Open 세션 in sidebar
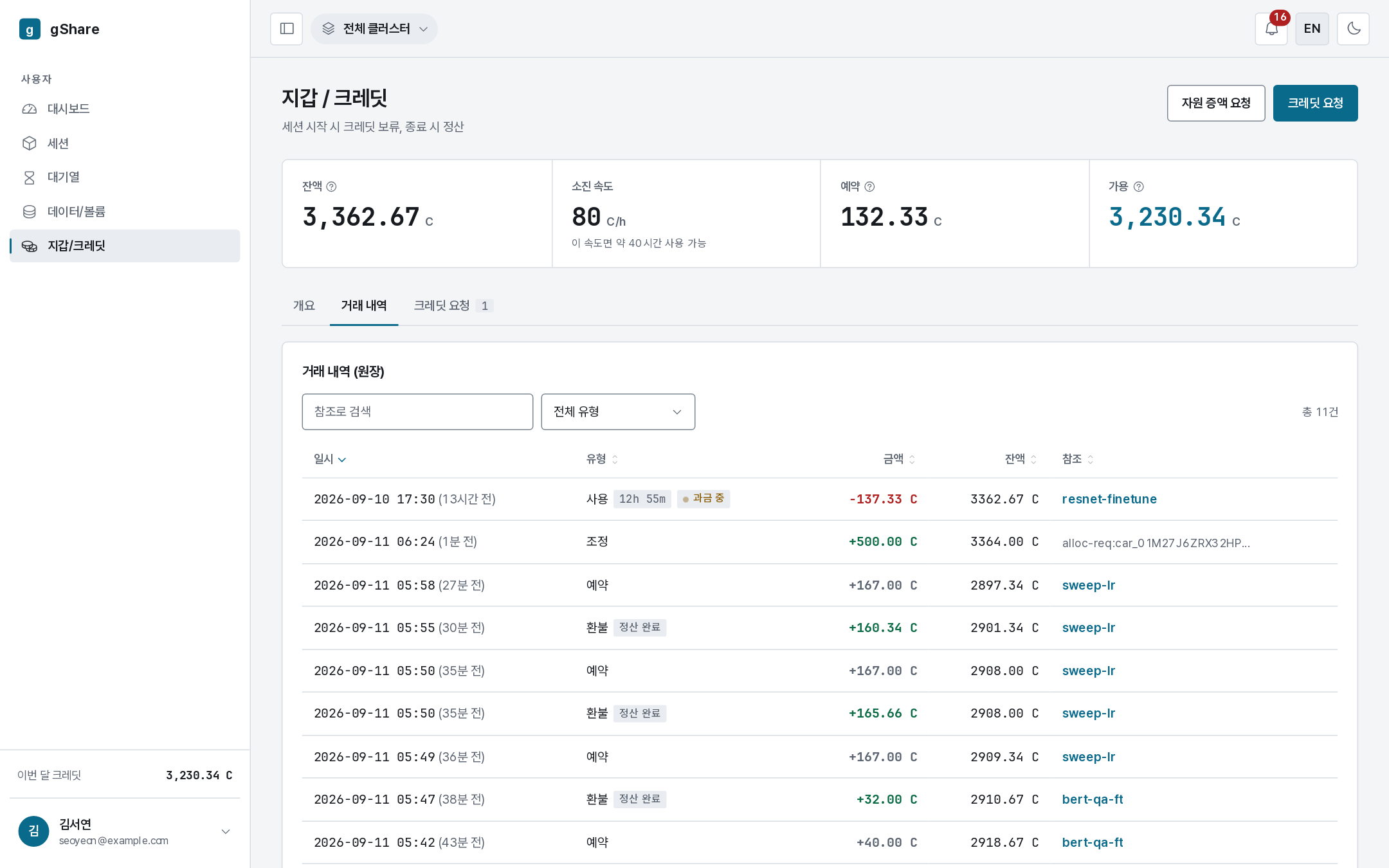1389x868 pixels. (125, 143)
